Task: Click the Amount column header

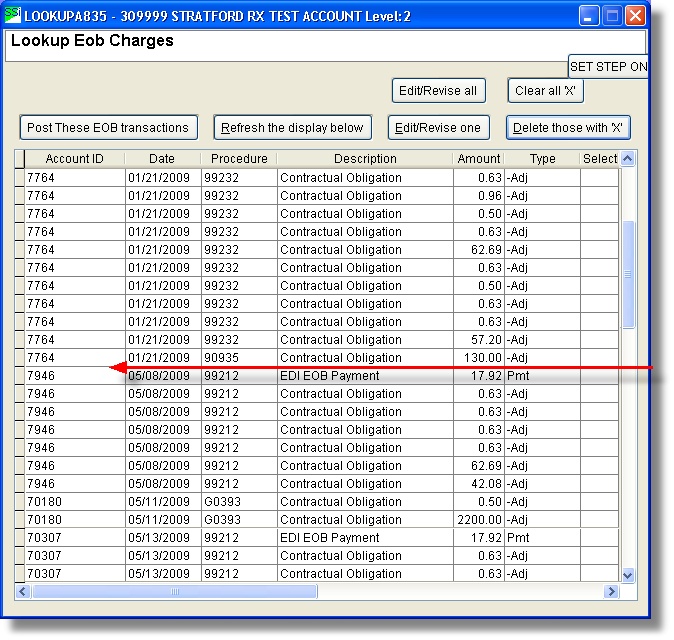Action: click(x=478, y=159)
